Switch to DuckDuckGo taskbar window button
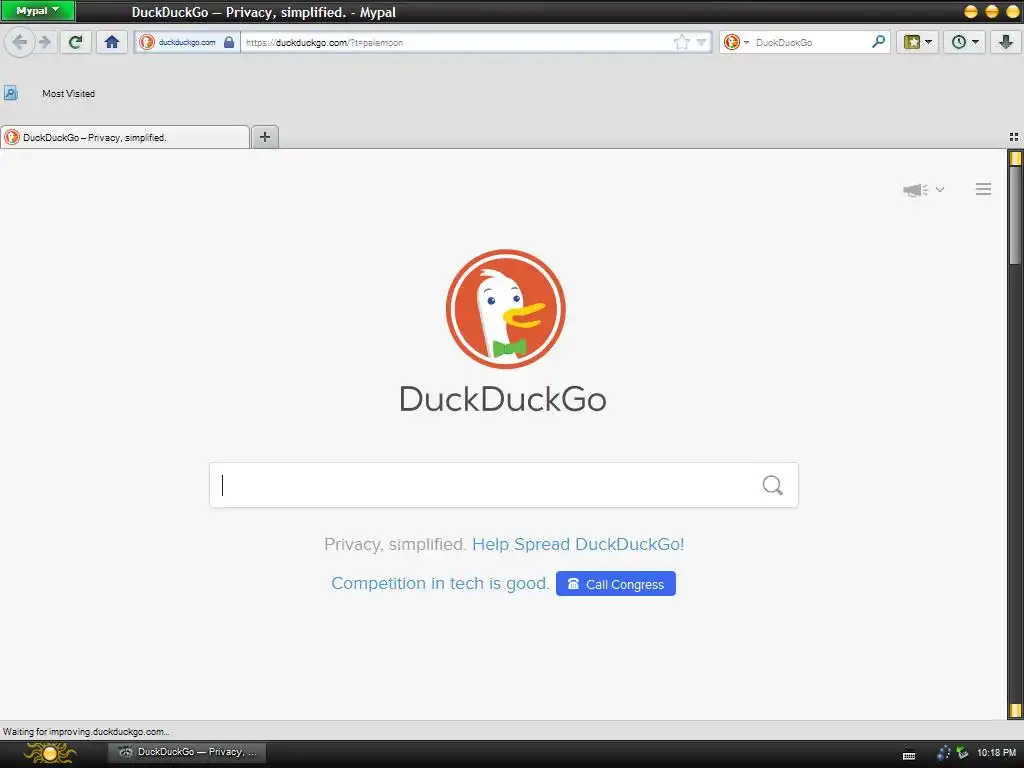This screenshot has height=768, width=1024. pyautogui.click(x=187, y=752)
